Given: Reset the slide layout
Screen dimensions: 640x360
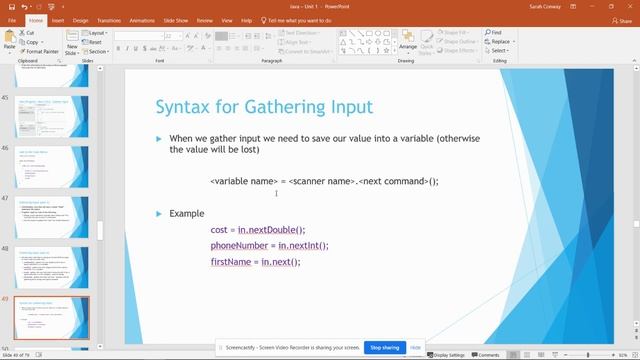Looking at the screenshot, I should click(92, 42).
